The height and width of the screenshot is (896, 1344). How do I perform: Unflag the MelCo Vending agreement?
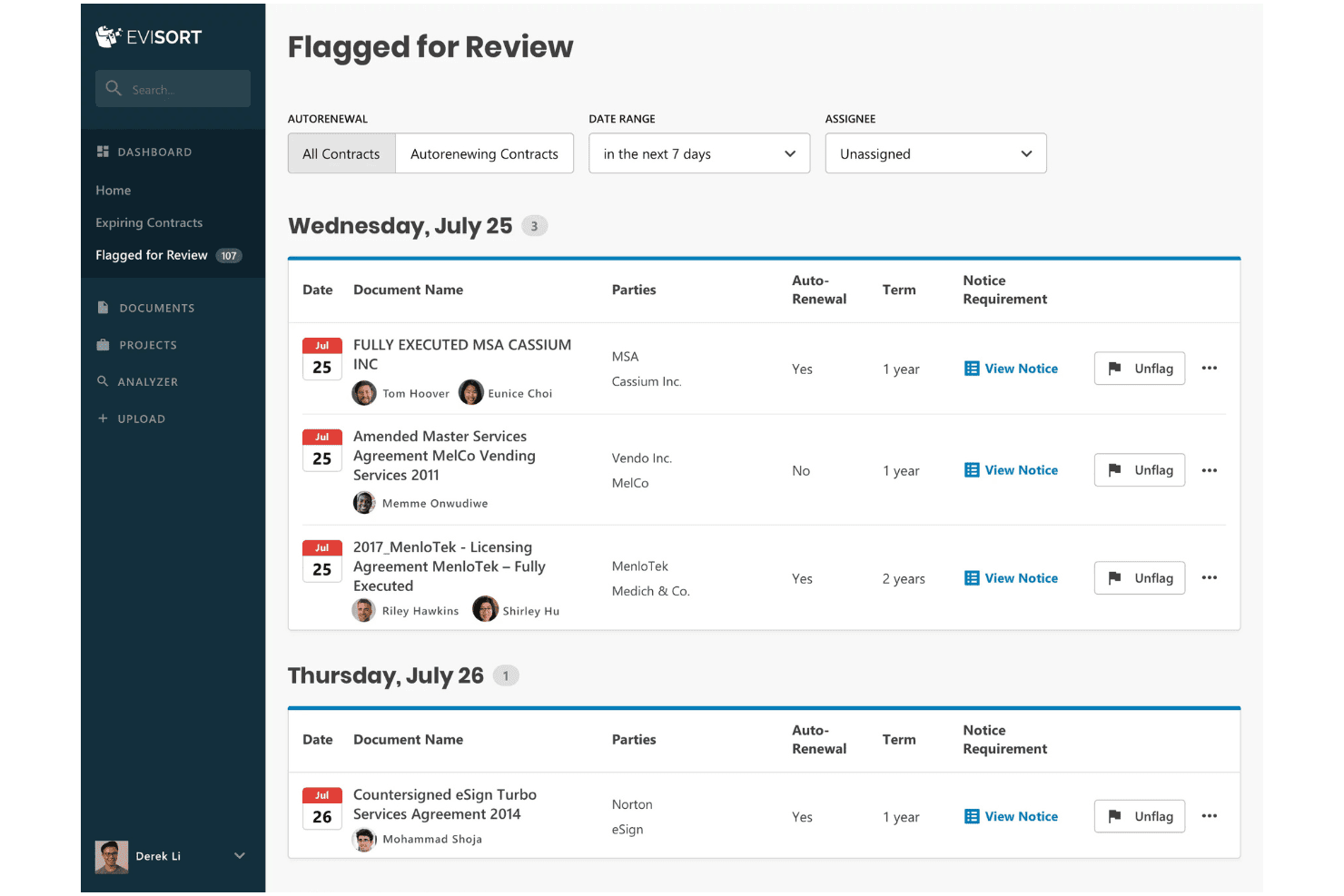(x=1140, y=469)
